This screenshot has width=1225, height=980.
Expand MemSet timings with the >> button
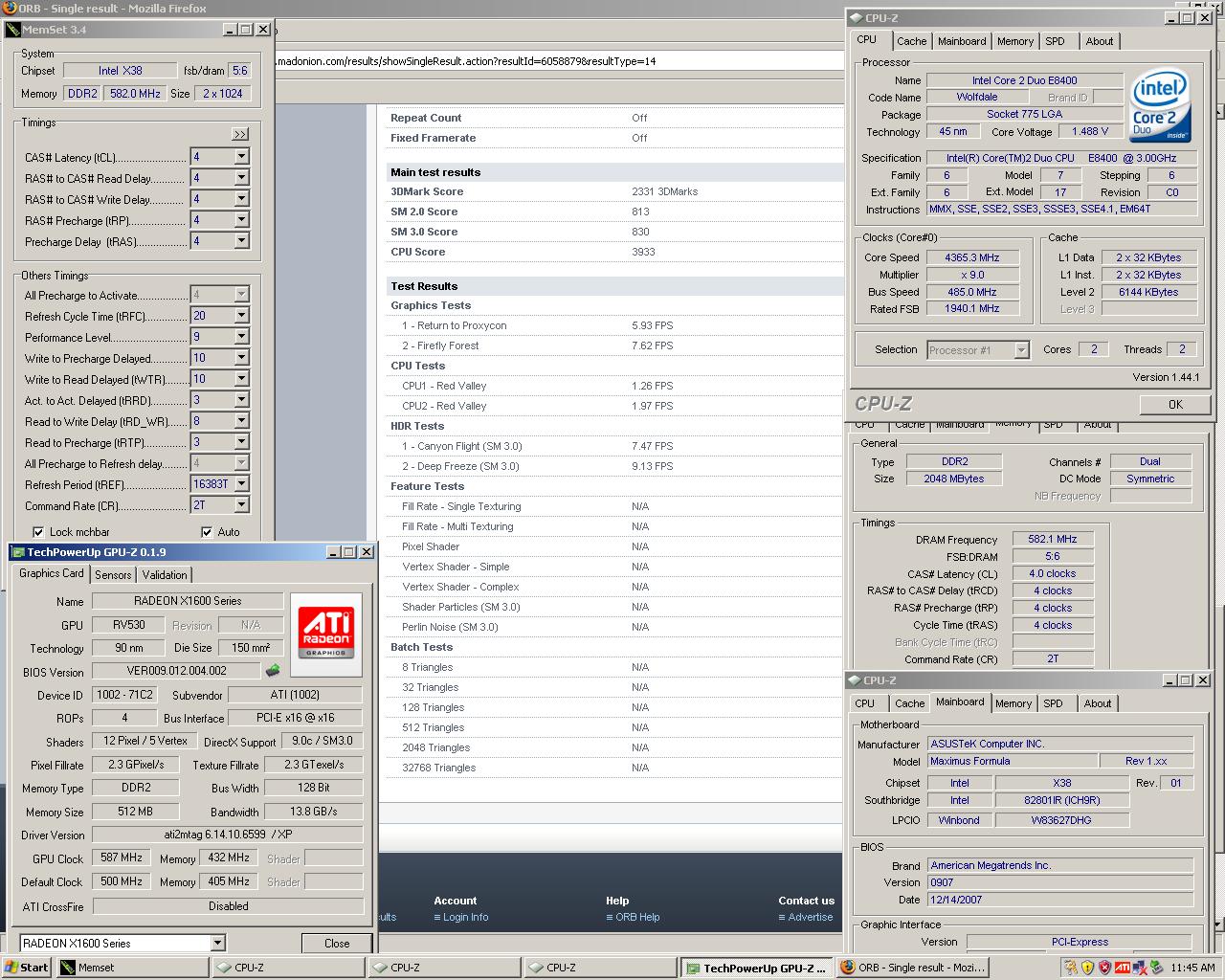(240, 134)
